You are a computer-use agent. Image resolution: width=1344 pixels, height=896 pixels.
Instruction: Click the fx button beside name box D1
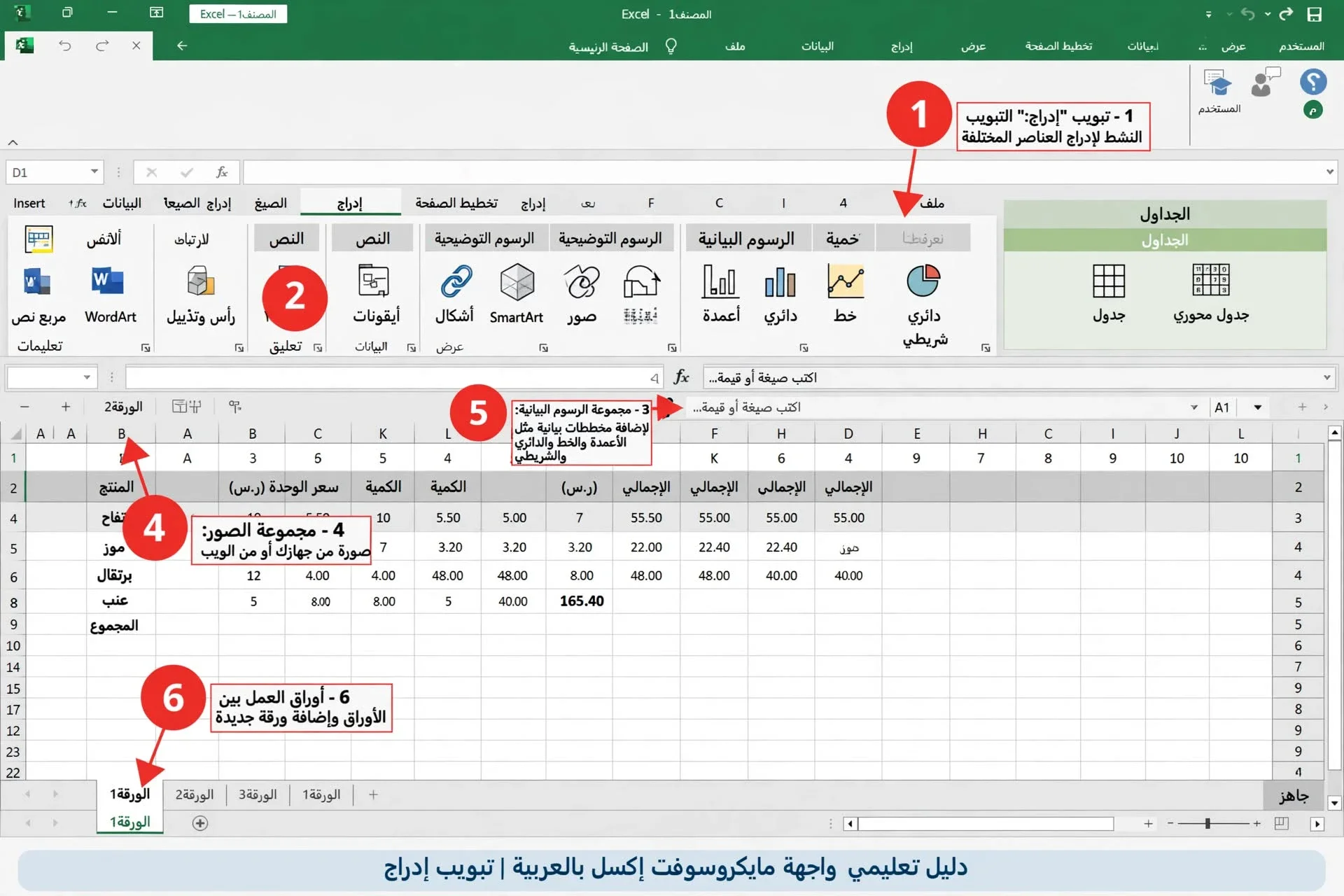pos(222,172)
